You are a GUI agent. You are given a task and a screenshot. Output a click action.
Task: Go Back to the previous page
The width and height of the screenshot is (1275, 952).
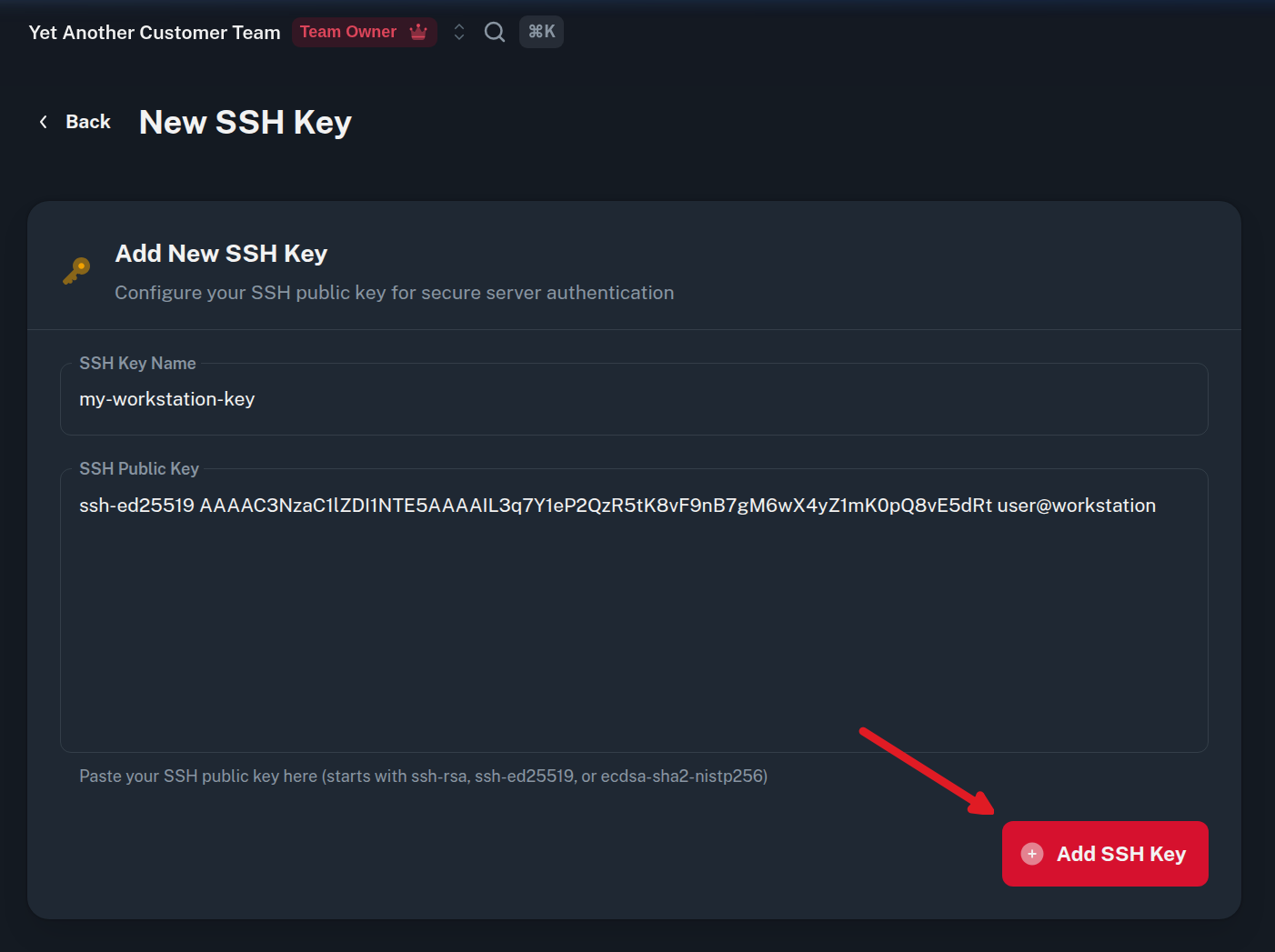[75, 122]
